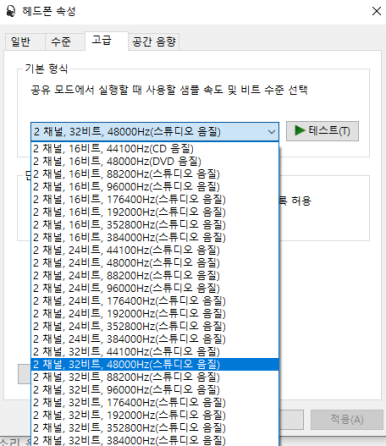Select 2 채널, 24비트, 48000Hz option
The width and height of the screenshot is (386, 446).
155,263
